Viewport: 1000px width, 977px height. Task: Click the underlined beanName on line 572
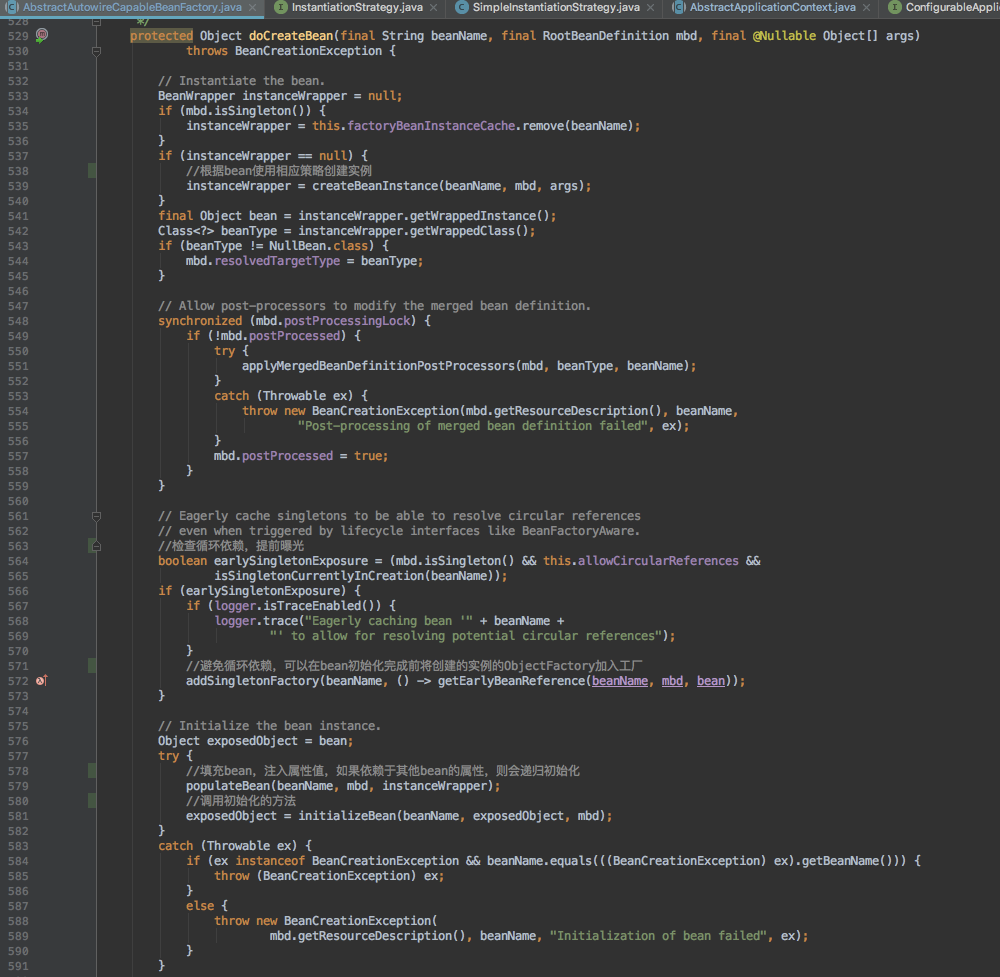(620, 681)
